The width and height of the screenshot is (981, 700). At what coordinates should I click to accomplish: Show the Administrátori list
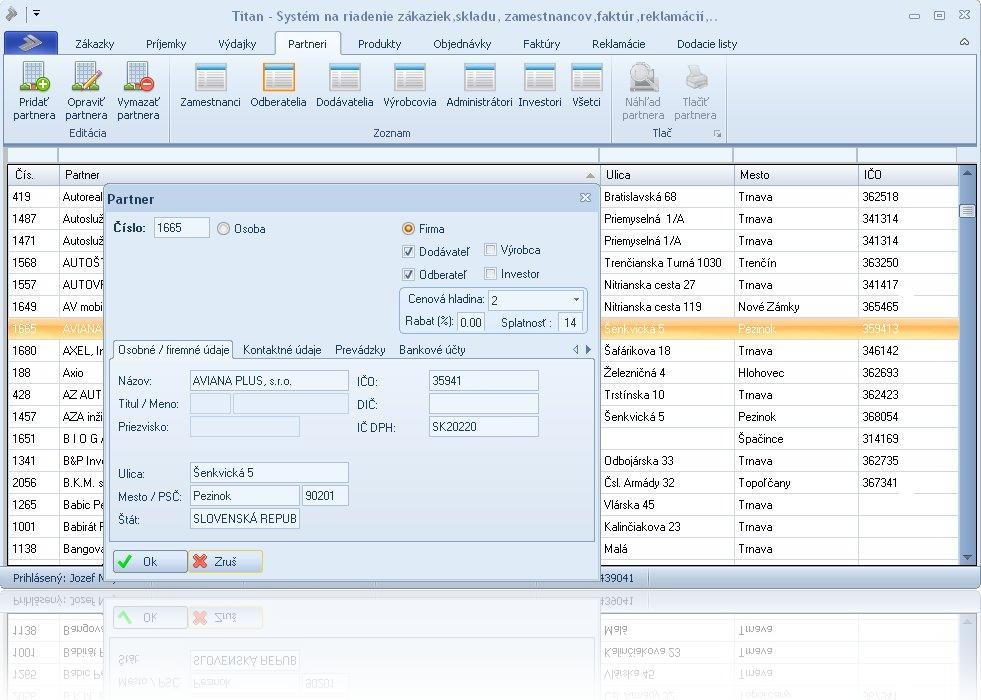click(479, 85)
